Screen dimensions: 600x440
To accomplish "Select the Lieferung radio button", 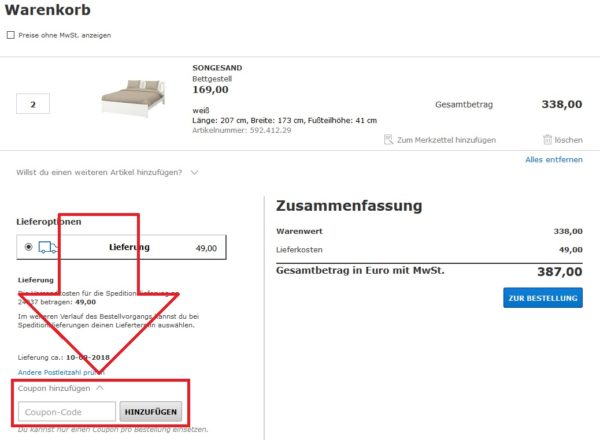I will click(x=27, y=247).
